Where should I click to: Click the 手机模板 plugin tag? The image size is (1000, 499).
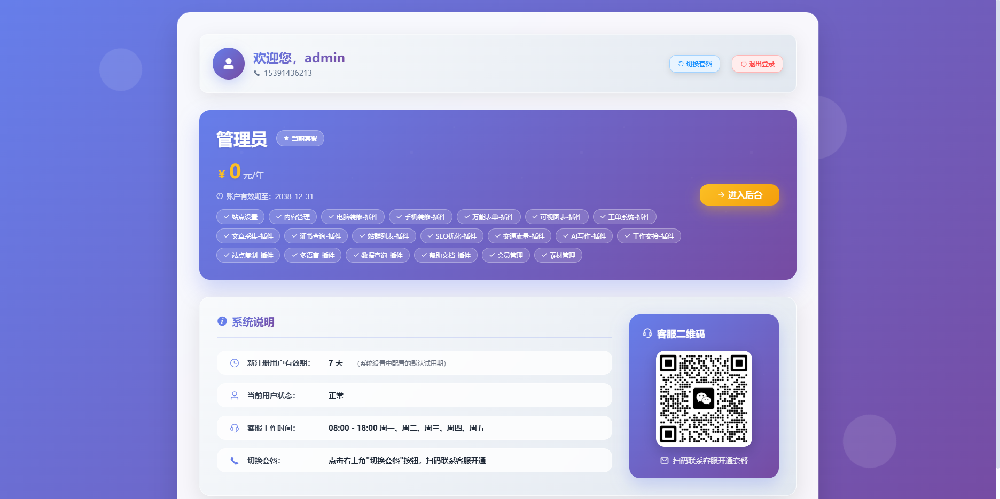pyautogui.click(x=420, y=217)
